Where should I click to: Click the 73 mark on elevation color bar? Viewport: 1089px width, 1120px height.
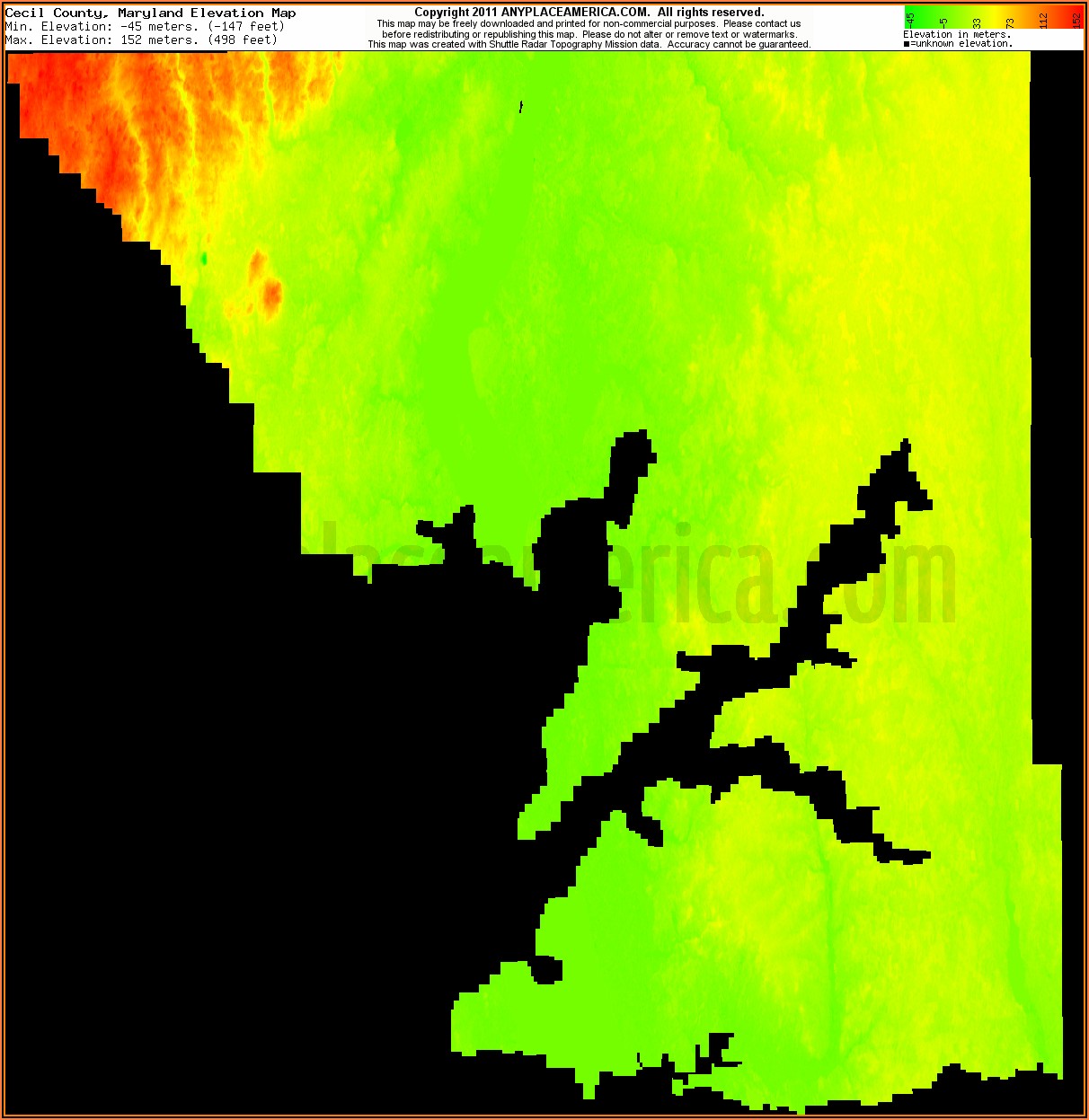tap(1010, 22)
